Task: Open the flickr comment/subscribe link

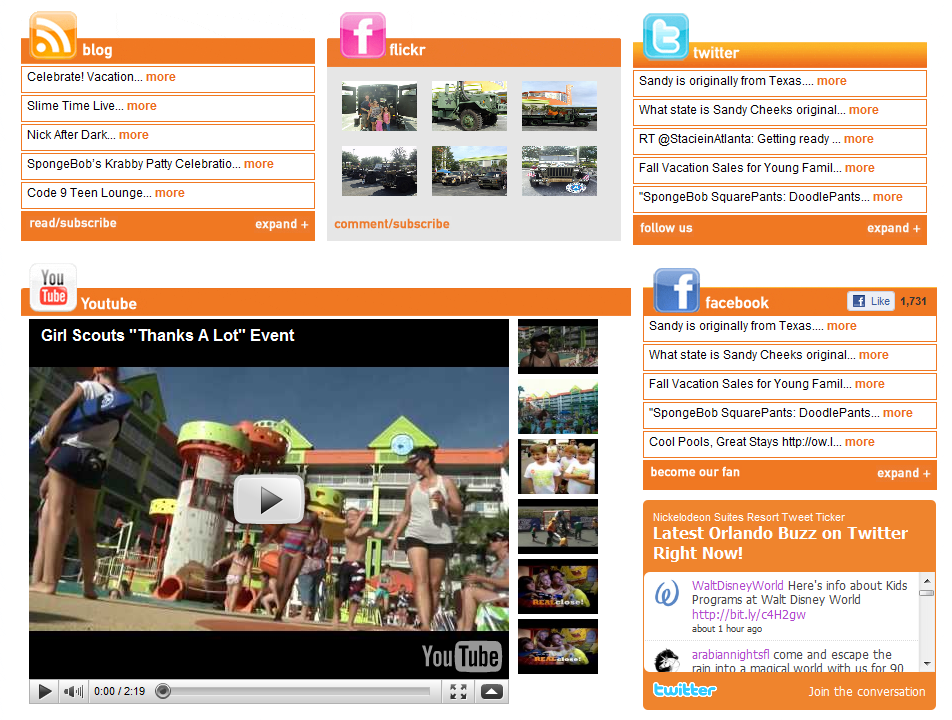Action: click(x=392, y=224)
